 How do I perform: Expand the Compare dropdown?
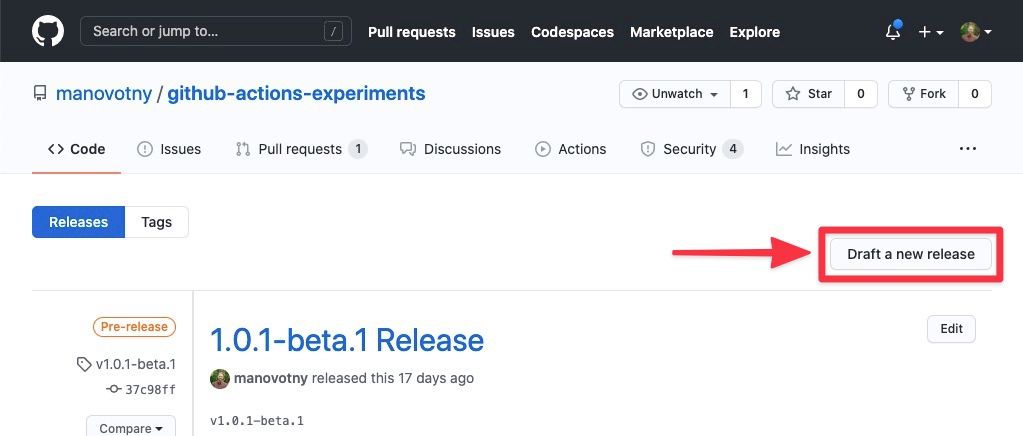(131, 428)
